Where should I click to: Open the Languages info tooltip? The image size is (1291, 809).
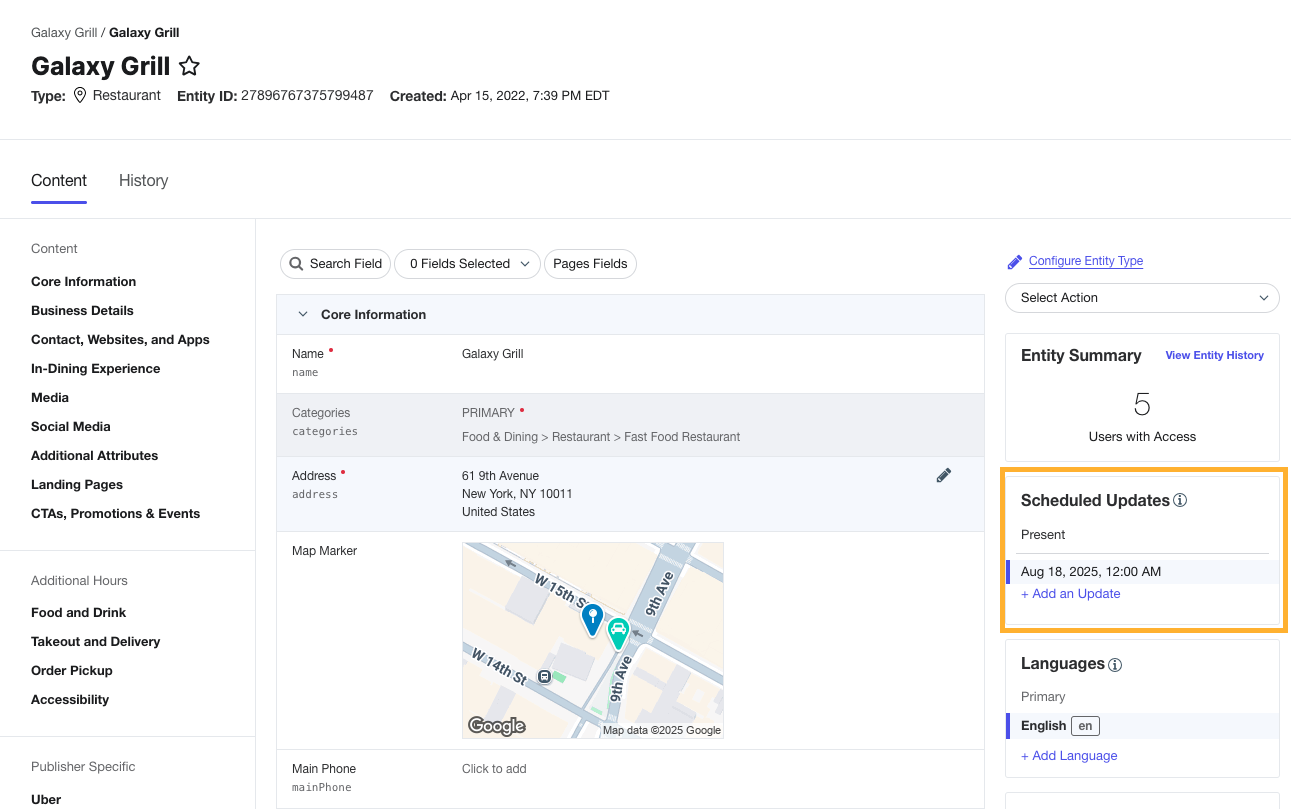1114,664
